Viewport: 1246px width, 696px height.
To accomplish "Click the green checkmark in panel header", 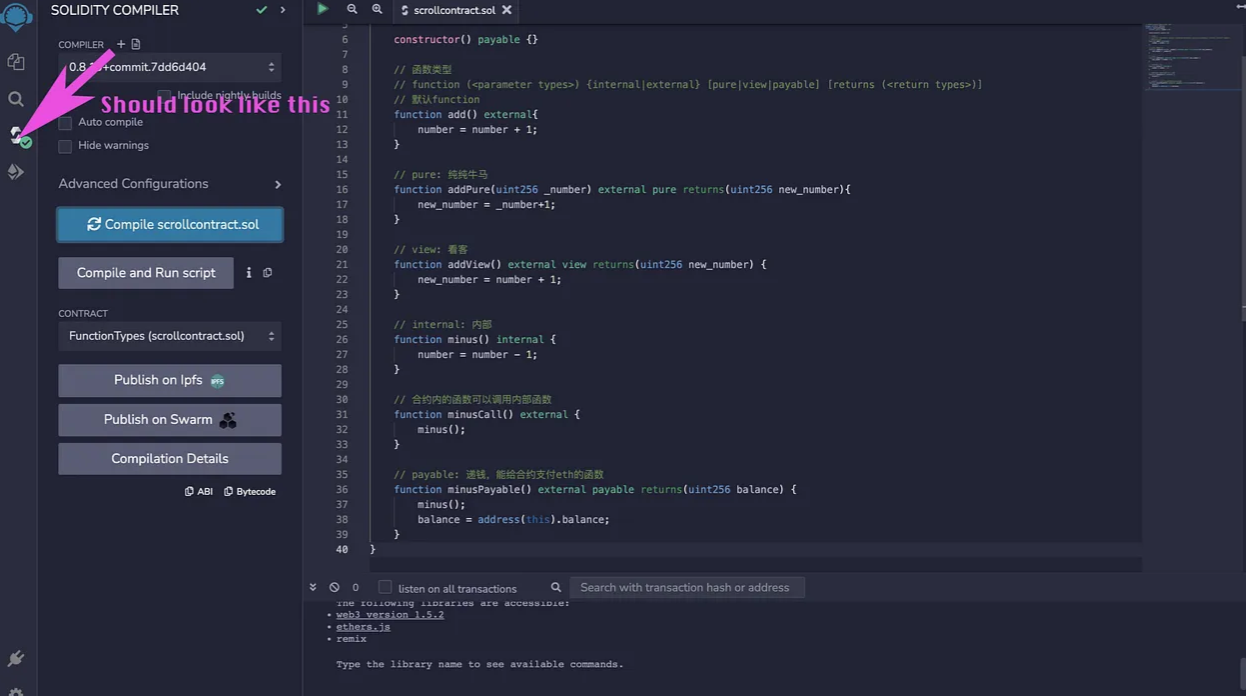I will click(261, 10).
